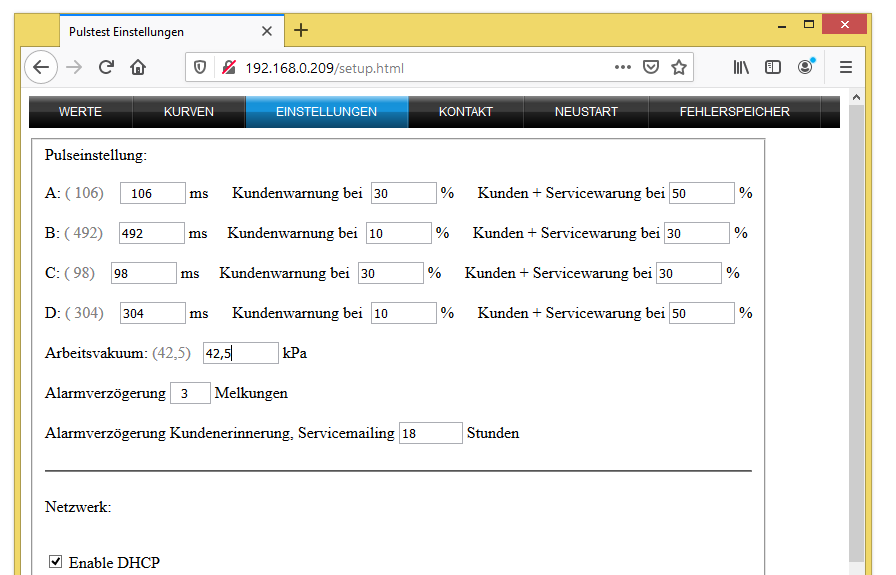Click the pulse D ms field 304

pyautogui.click(x=153, y=313)
